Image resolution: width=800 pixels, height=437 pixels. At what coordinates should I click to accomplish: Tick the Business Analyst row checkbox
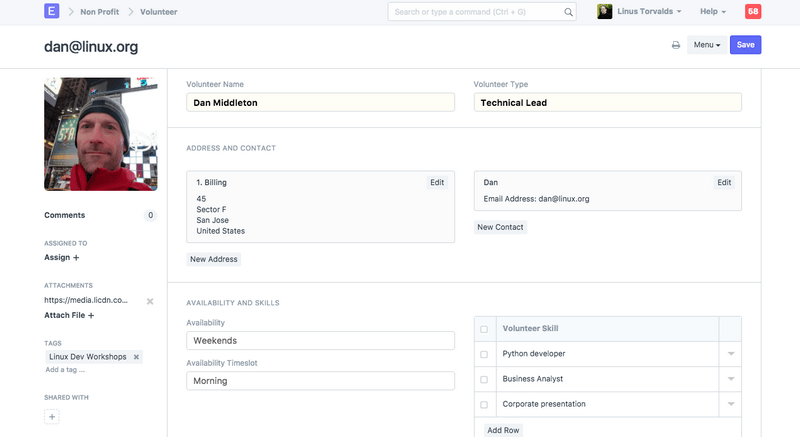pyautogui.click(x=485, y=379)
